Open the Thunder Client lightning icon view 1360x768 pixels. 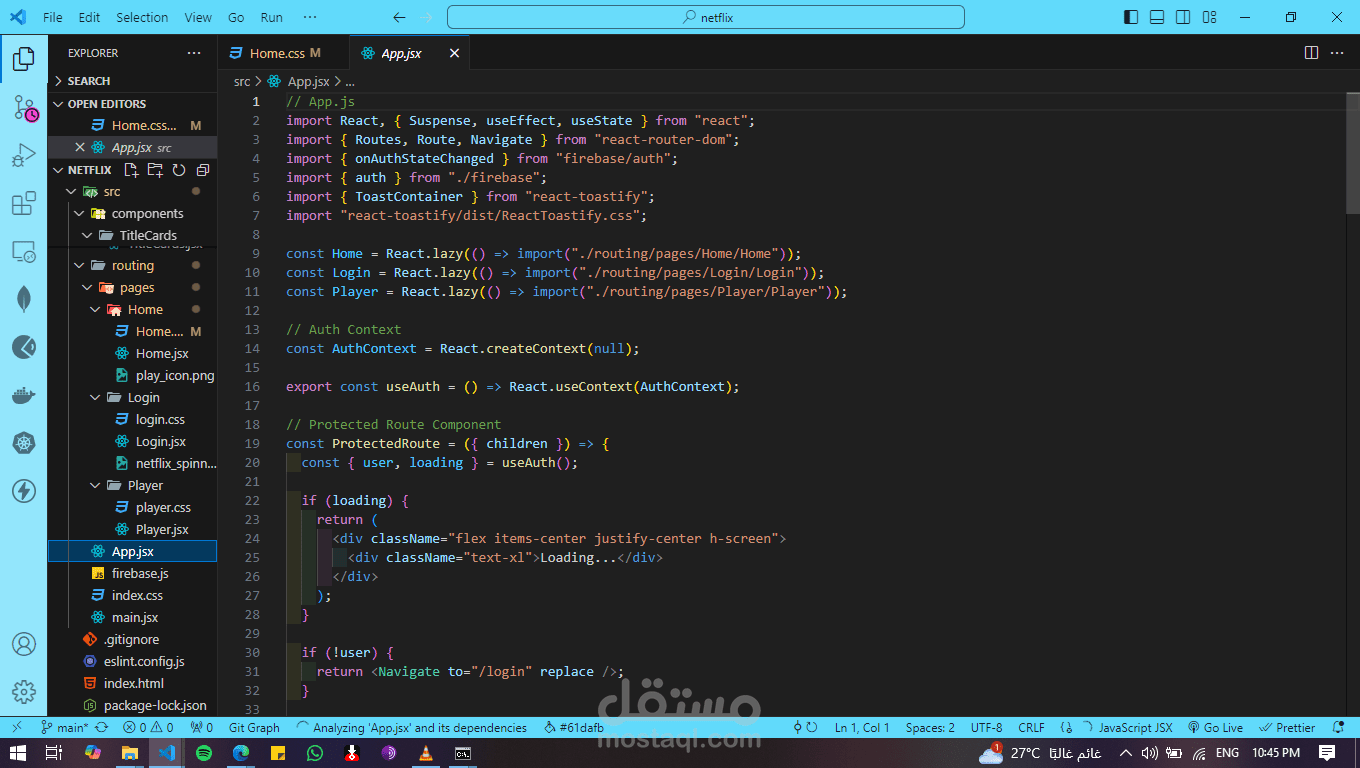tap(24, 491)
